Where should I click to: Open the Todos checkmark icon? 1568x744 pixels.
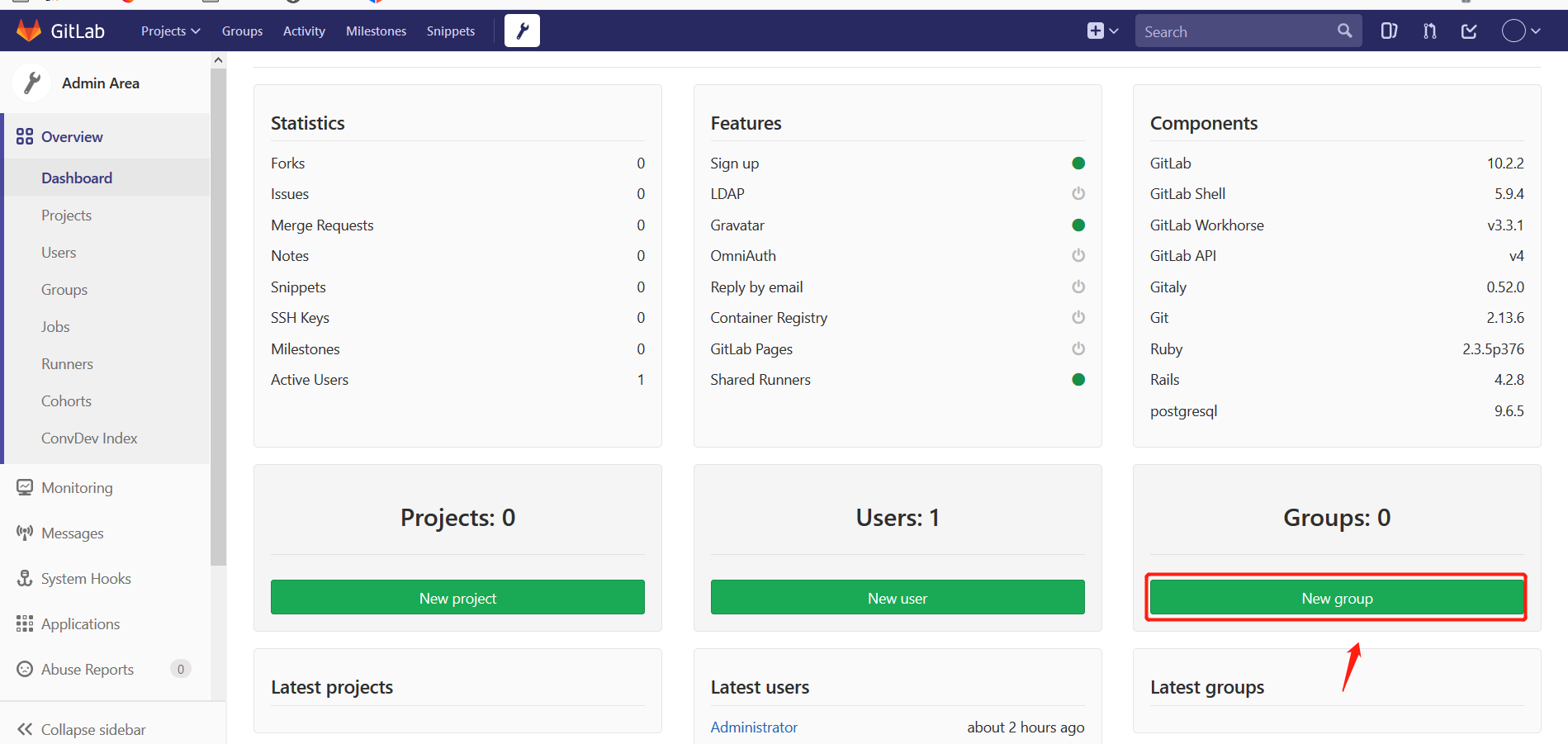point(1469,31)
